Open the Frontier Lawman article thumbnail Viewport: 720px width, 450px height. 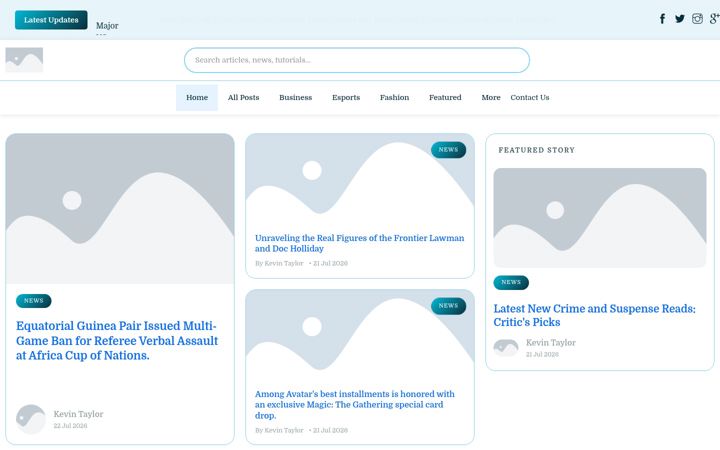[x=360, y=179]
